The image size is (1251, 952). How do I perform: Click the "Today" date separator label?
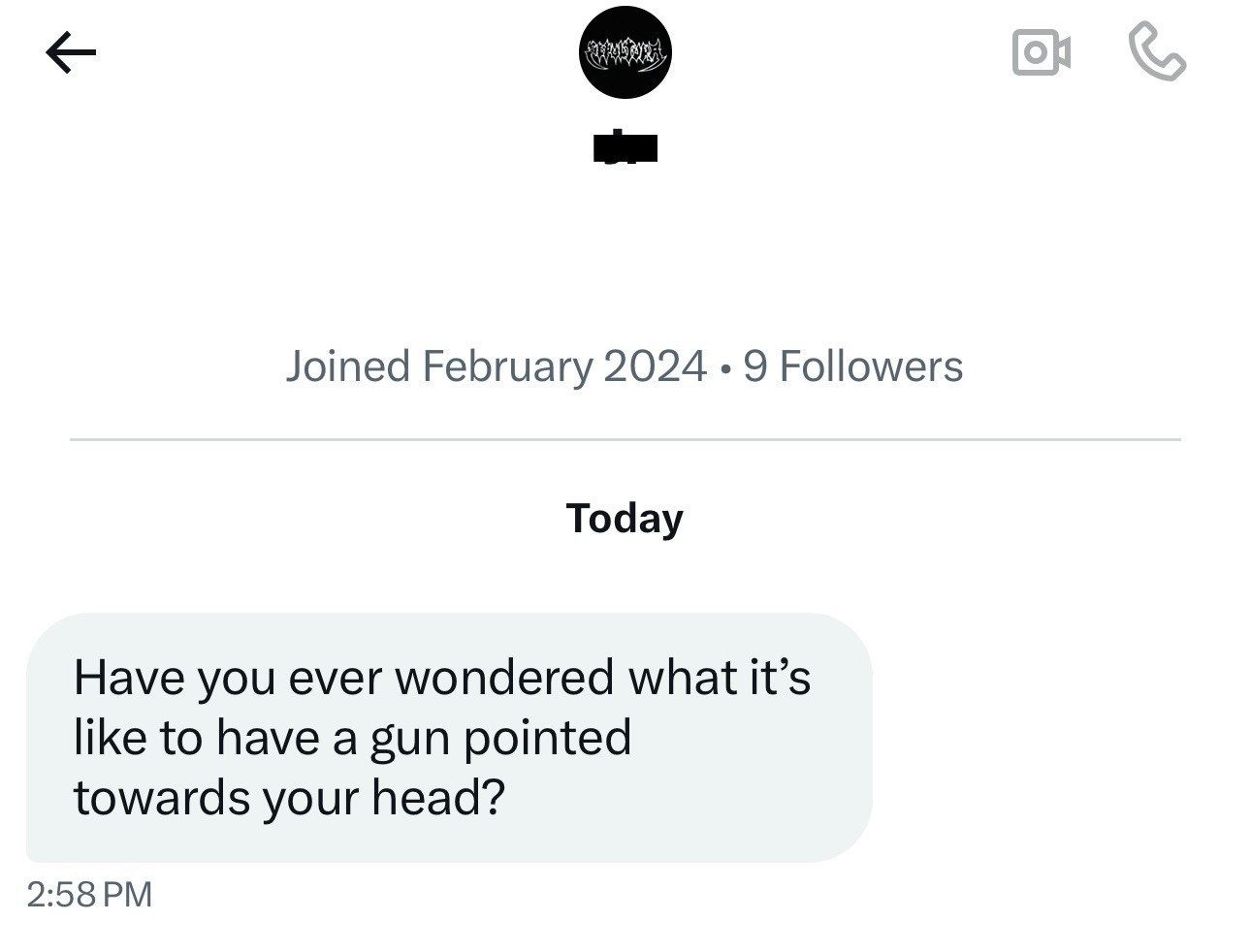(x=625, y=518)
